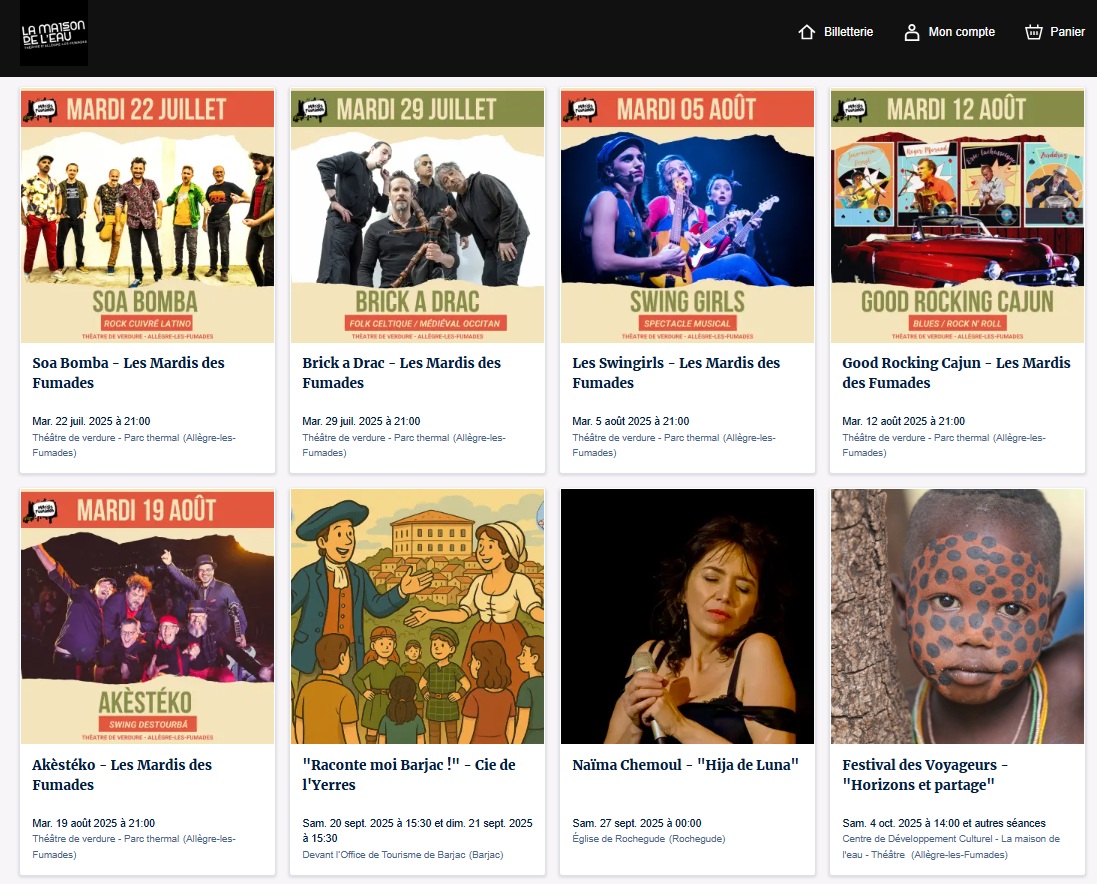Open the Naïma Chemoul singer photo
The image size is (1097, 884).
687,616
